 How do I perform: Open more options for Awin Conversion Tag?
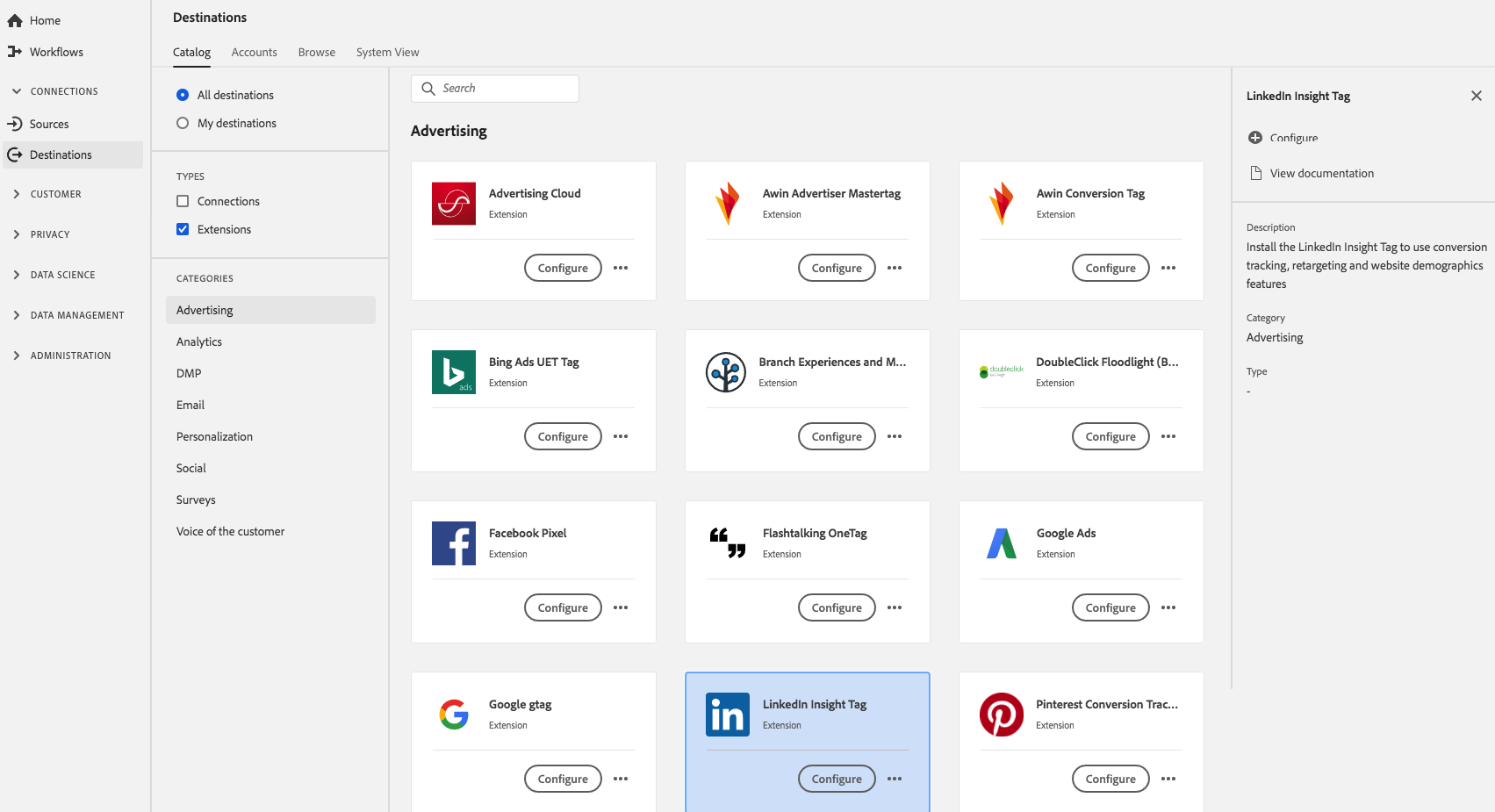click(x=1168, y=268)
